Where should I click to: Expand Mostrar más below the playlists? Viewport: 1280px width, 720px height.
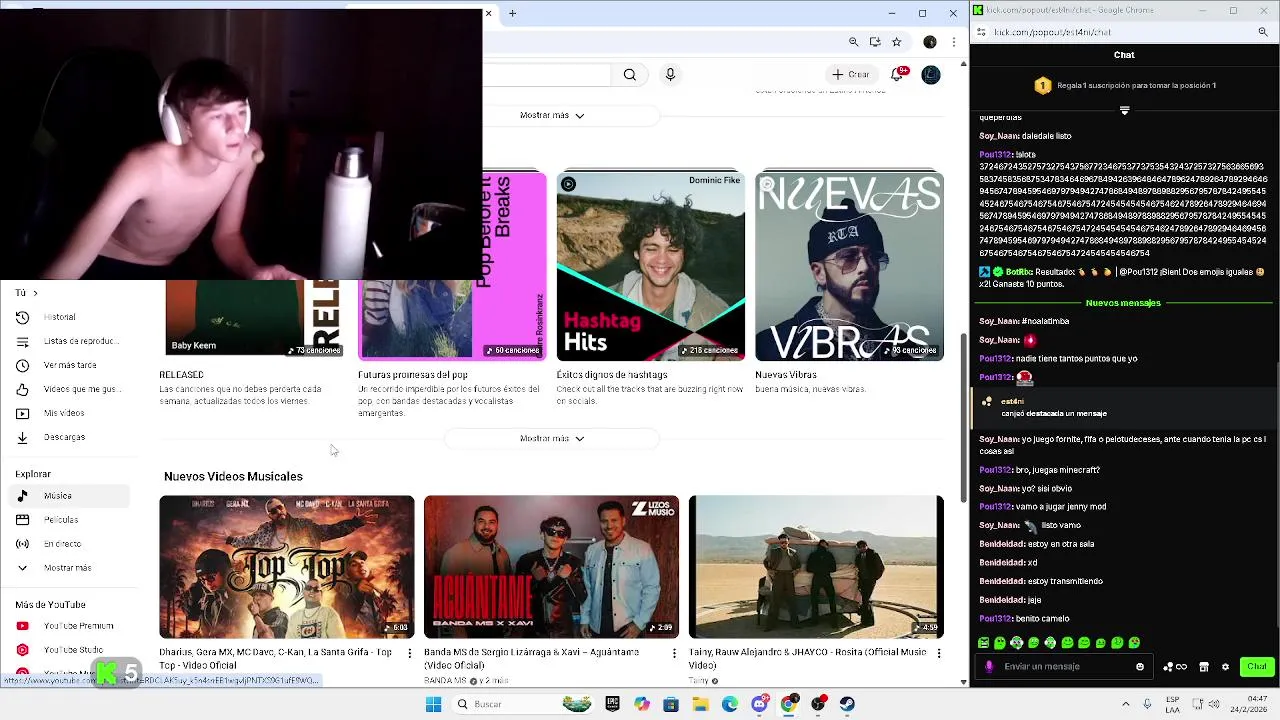552,438
